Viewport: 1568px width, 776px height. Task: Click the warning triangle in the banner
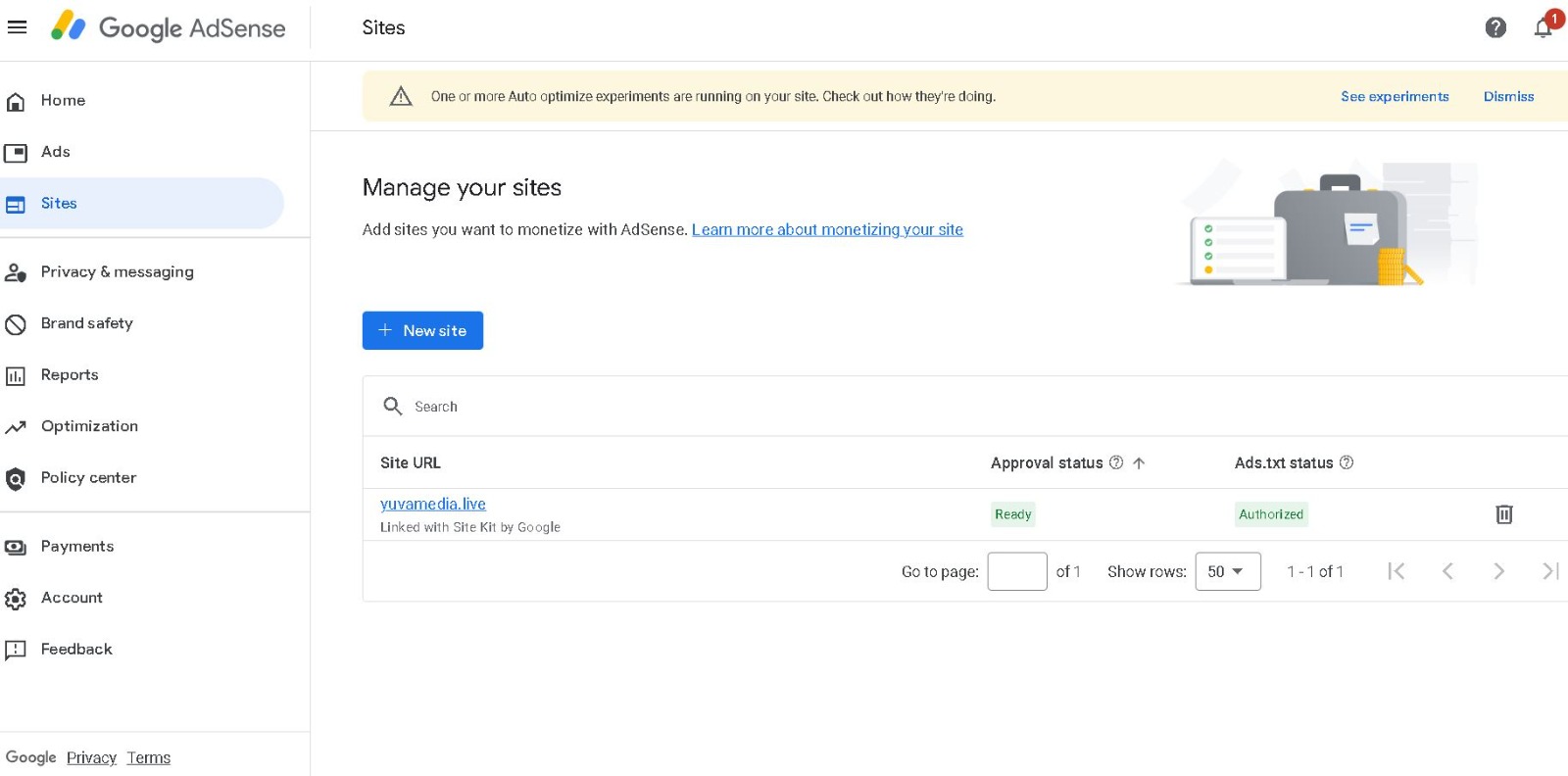point(401,96)
